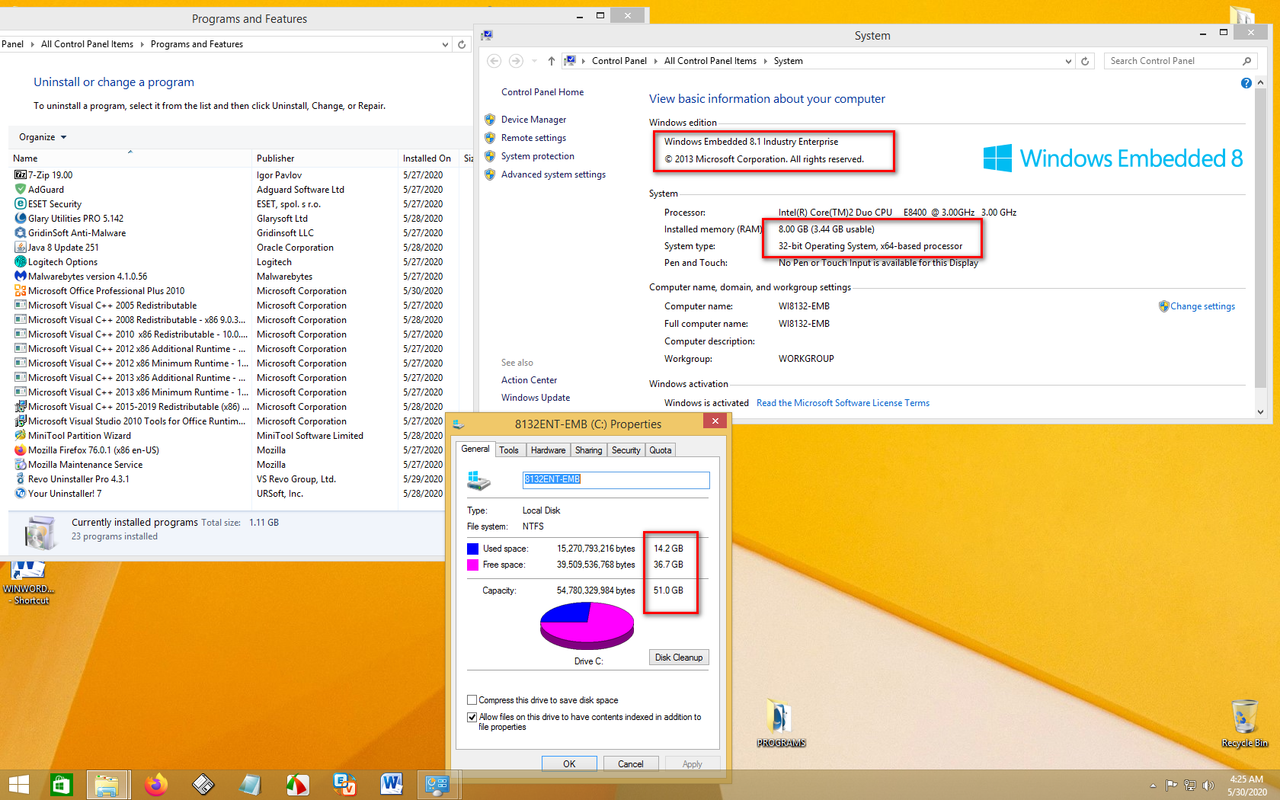Viewport: 1280px width, 800px height.
Task: Enable Compress this drive to save disk space
Action: pyautogui.click(x=472, y=700)
